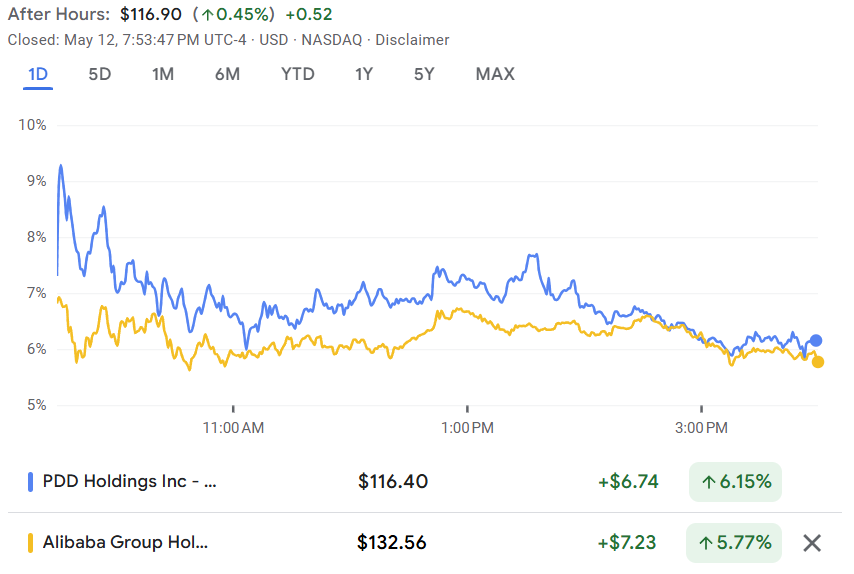
Task: Click the 7% axis label
Action: tap(36, 294)
